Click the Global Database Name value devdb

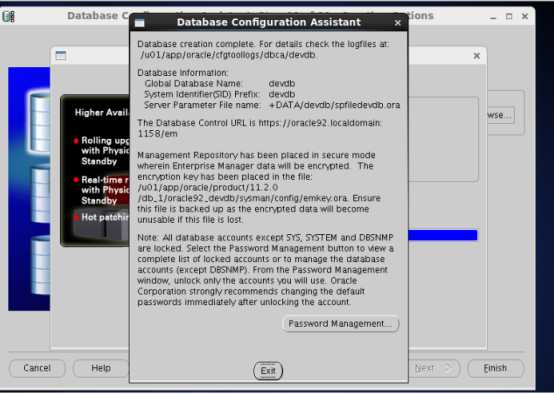click(282, 84)
